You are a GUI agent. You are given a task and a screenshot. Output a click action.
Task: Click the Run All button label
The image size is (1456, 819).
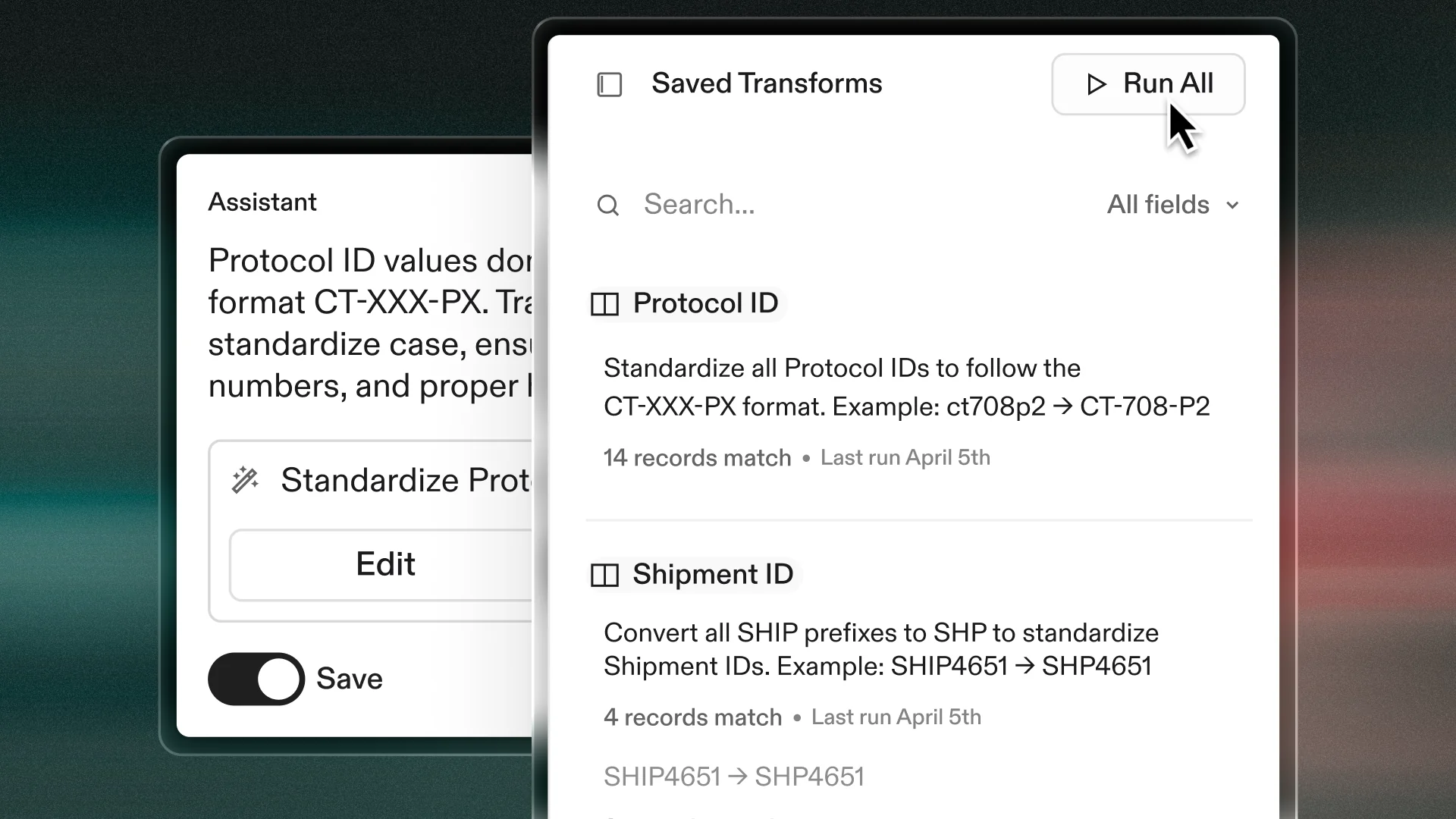(1168, 83)
